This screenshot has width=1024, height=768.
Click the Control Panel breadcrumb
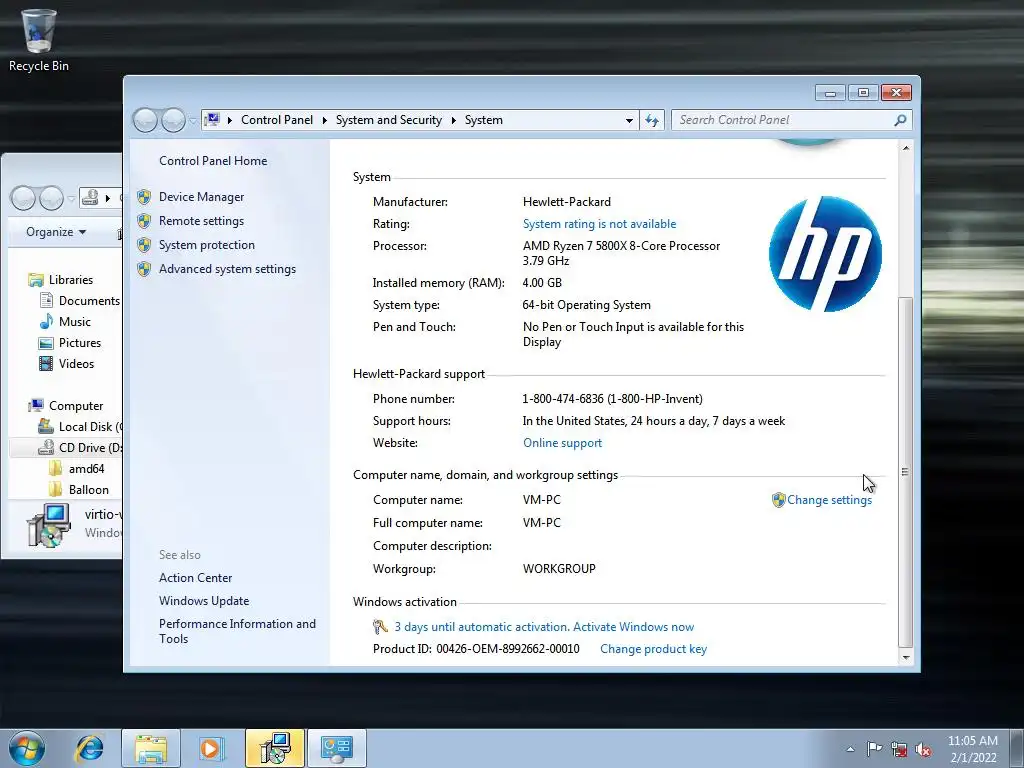277,120
